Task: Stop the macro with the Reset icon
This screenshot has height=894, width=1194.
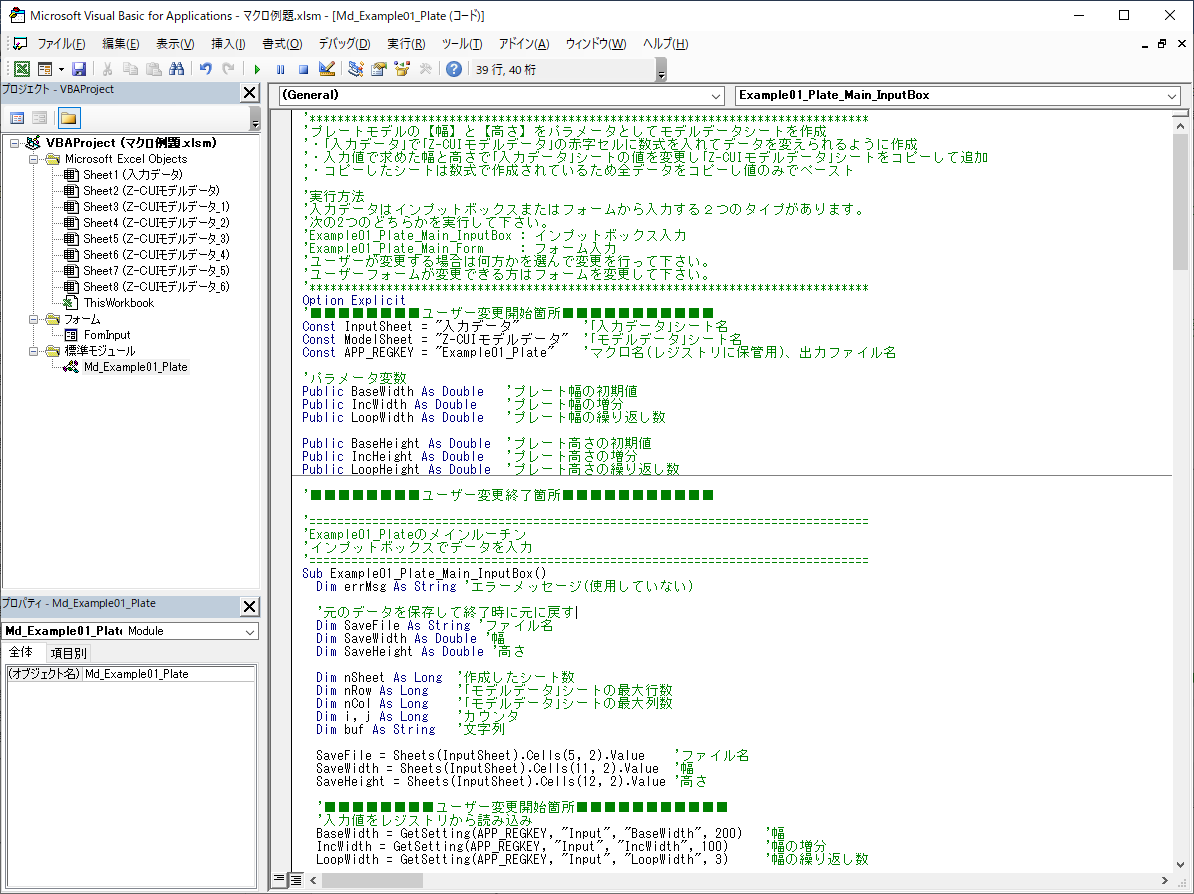Action: [x=305, y=68]
